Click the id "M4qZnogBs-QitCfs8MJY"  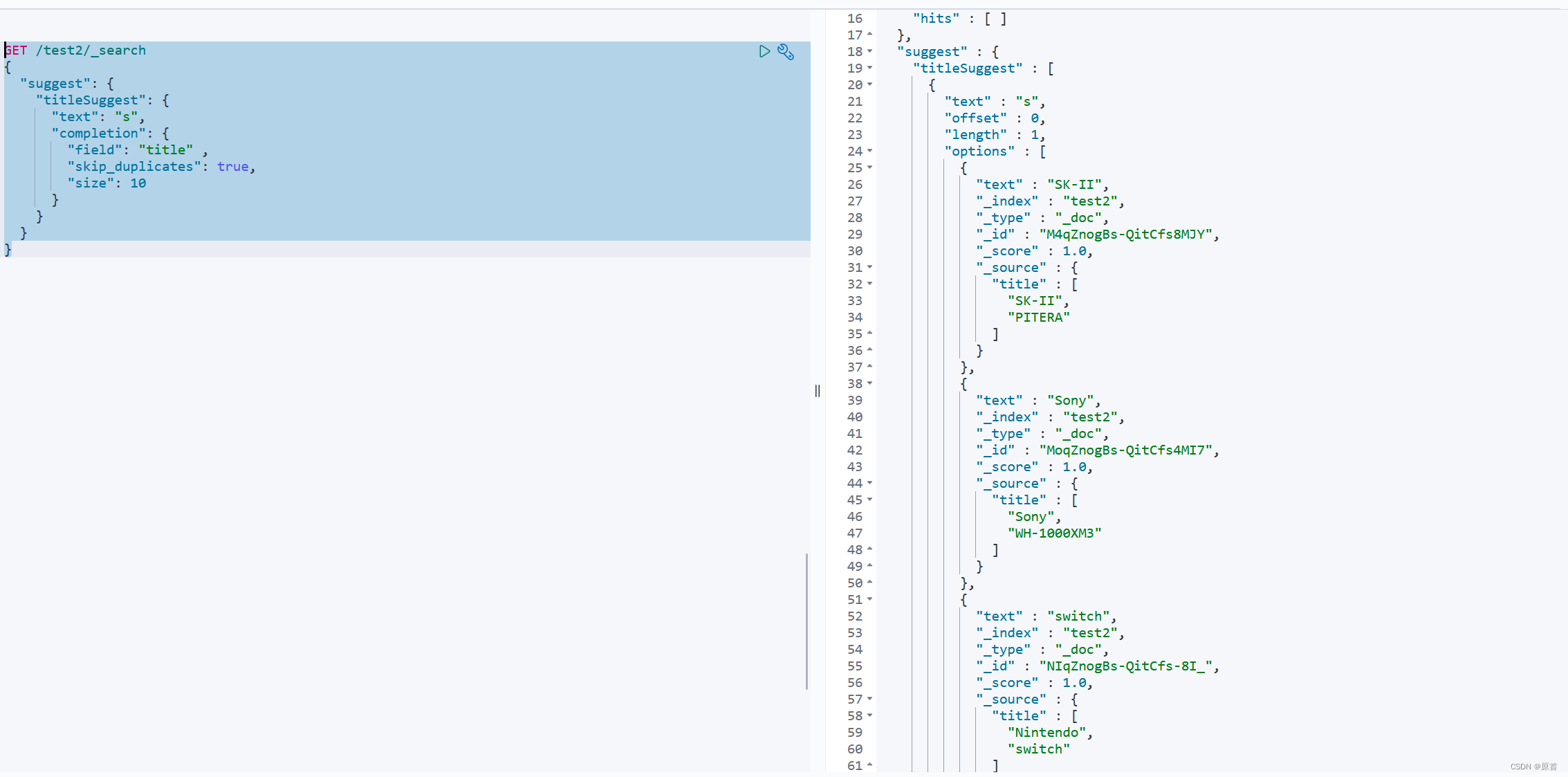pos(1125,235)
